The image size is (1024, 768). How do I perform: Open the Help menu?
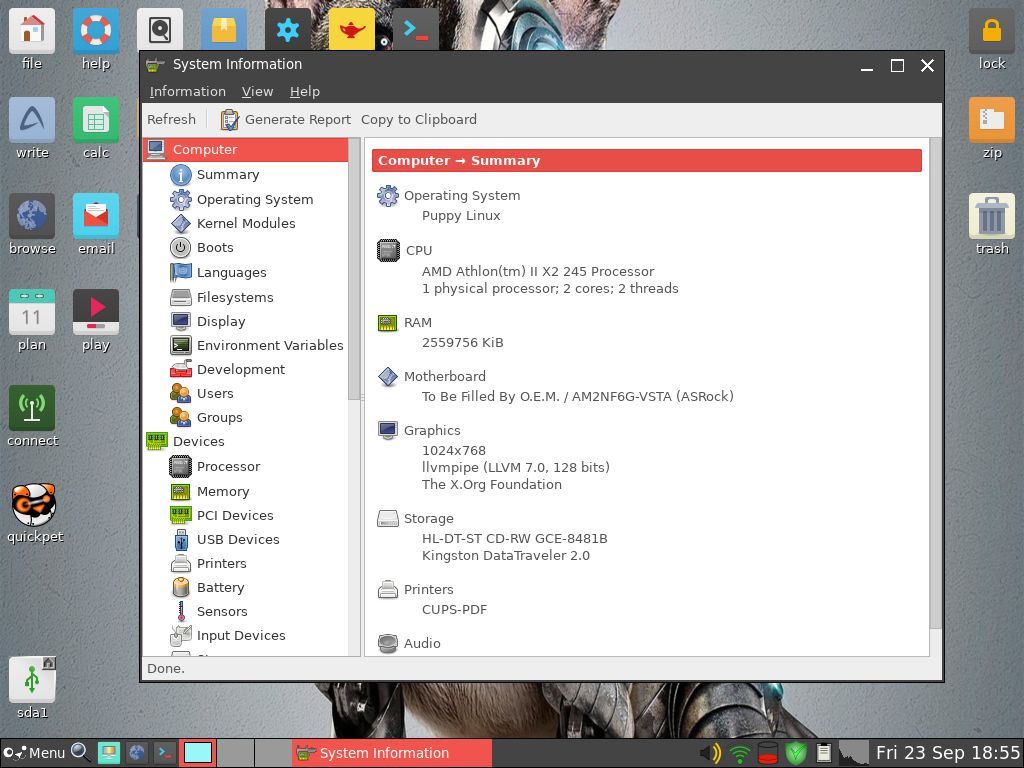click(x=305, y=91)
